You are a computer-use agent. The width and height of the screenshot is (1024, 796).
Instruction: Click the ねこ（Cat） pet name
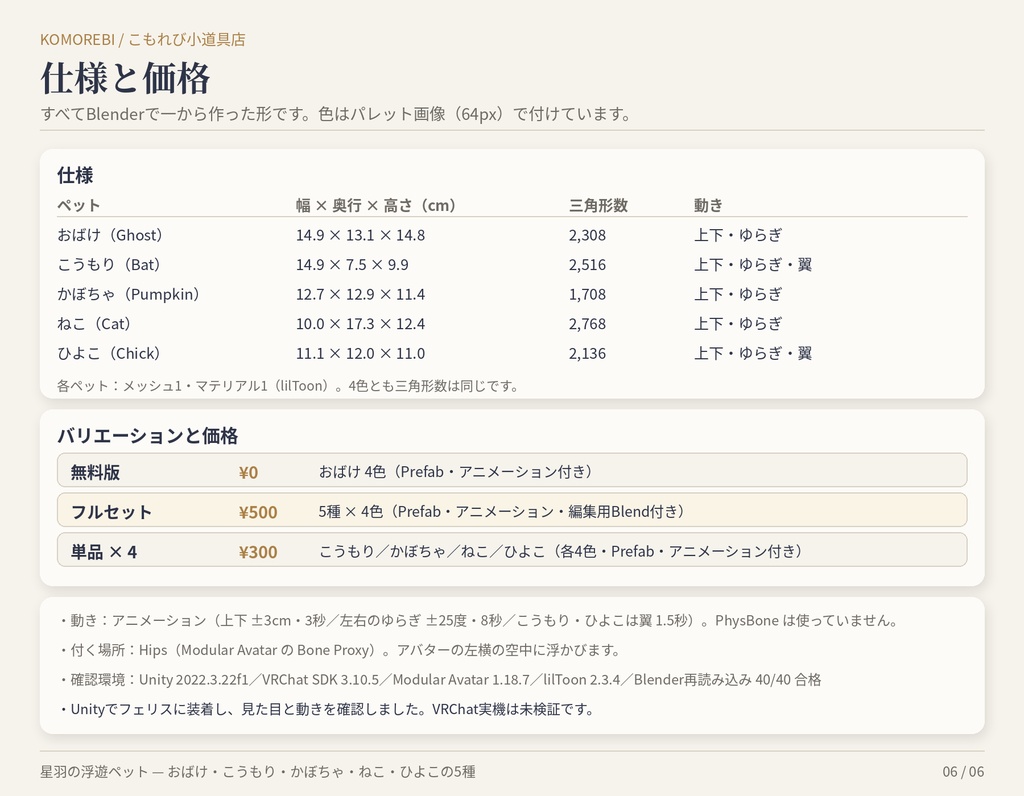[94, 324]
